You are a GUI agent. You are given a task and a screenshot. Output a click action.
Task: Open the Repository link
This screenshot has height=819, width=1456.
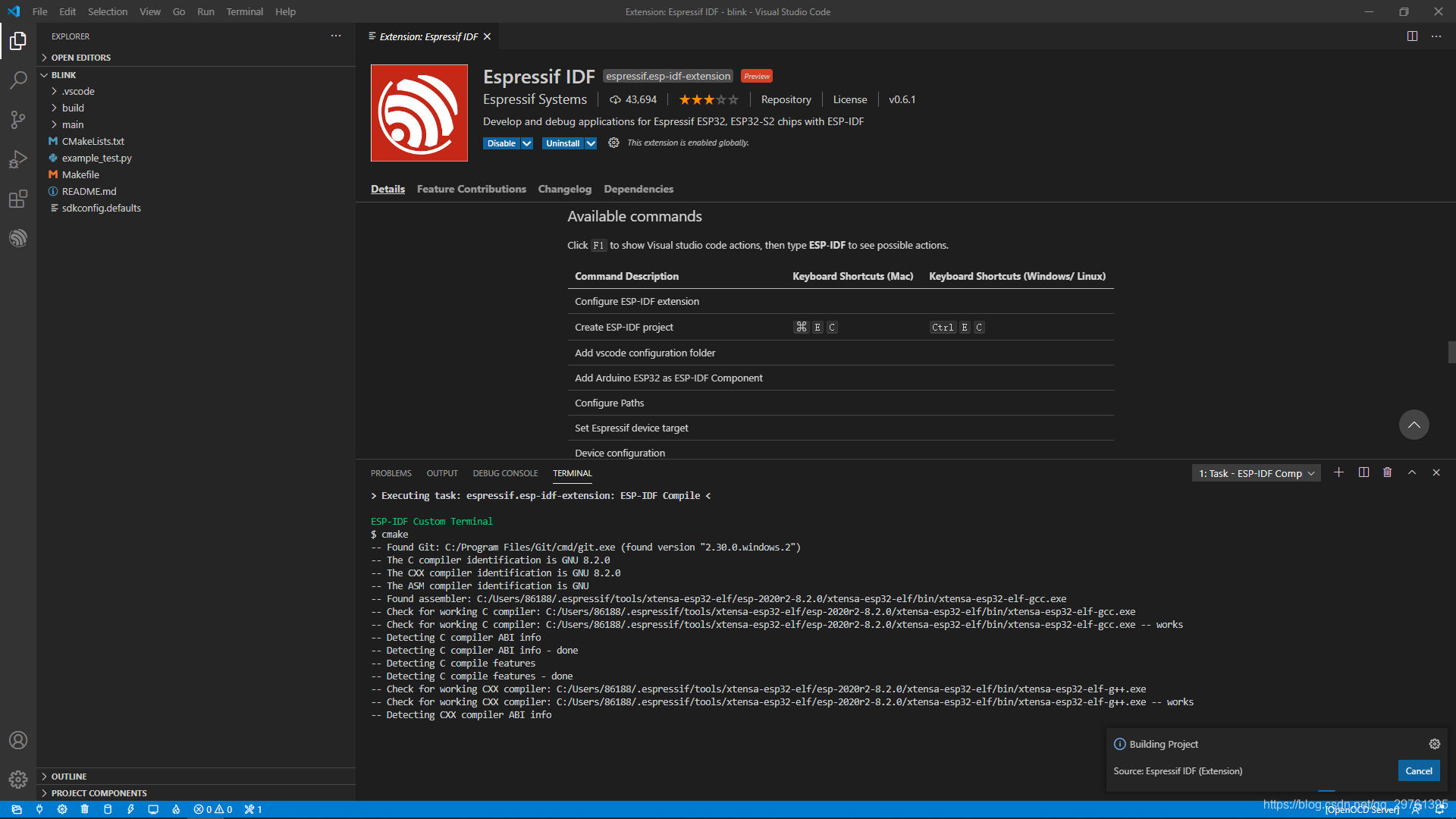(786, 99)
